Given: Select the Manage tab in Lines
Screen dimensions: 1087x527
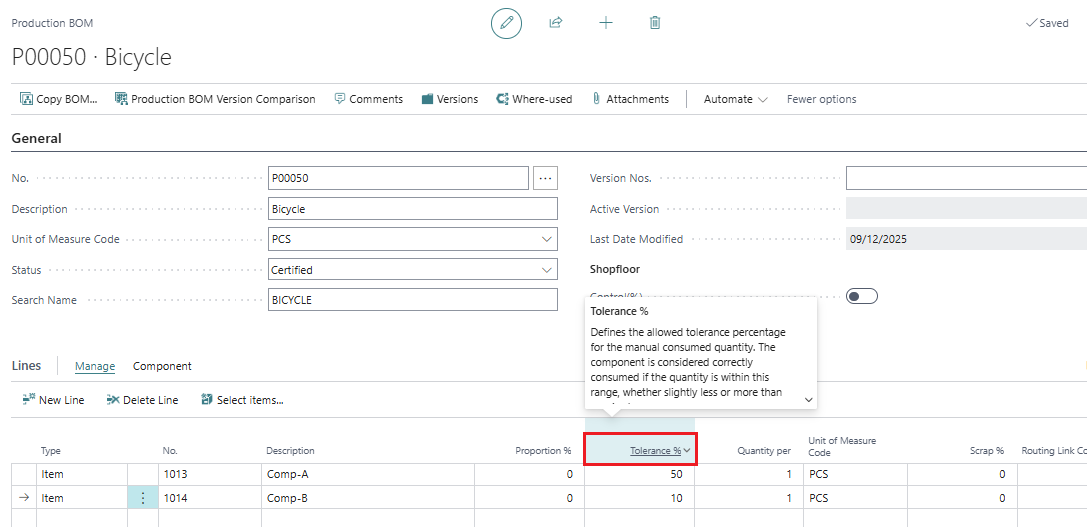Looking at the screenshot, I should pos(95,367).
